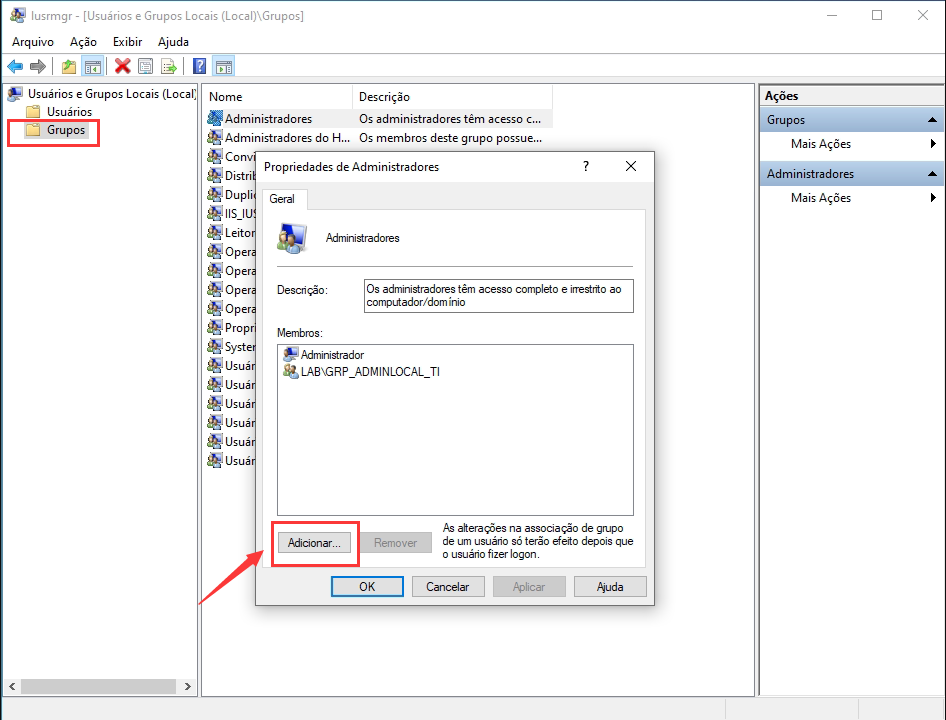The image size is (946, 720).
Task: Toggle the console tree visibility icon
Action: (93, 66)
